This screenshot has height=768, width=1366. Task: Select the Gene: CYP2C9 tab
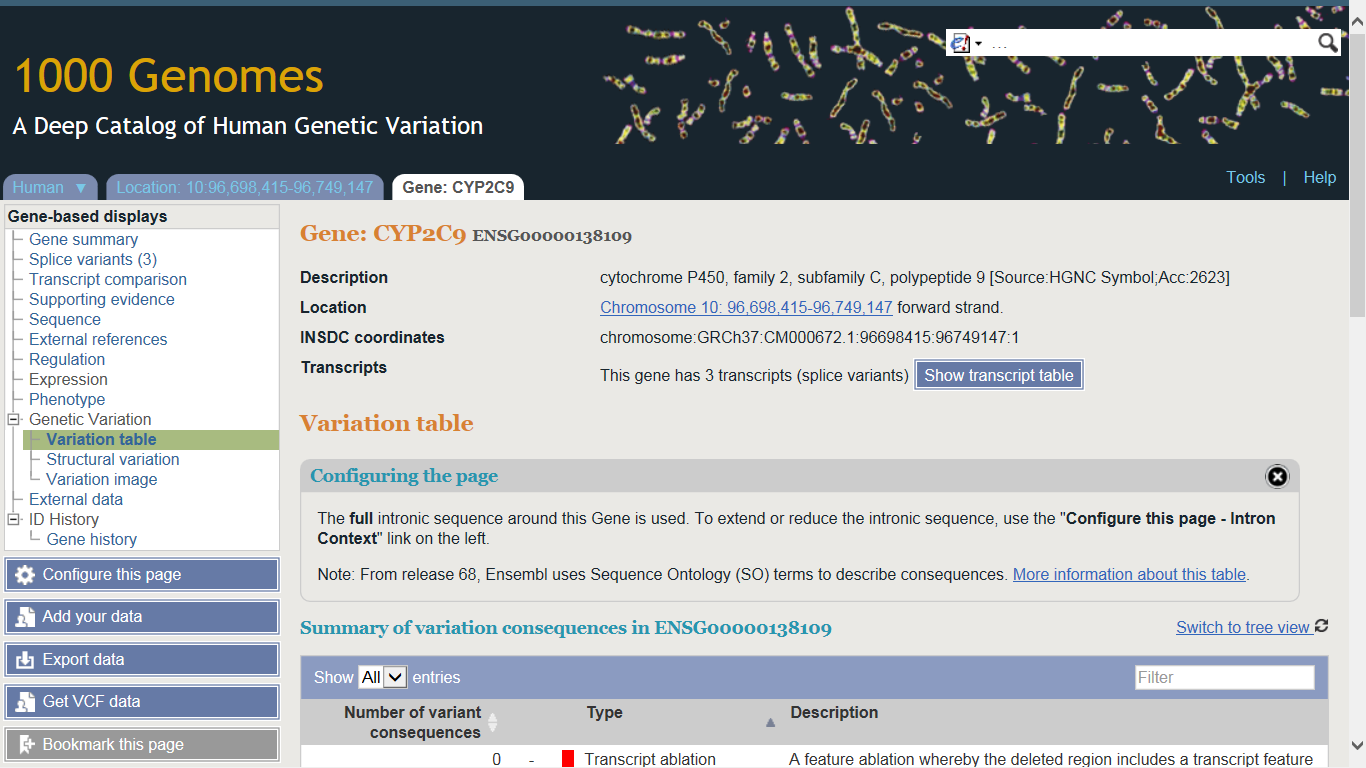(458, 187)
